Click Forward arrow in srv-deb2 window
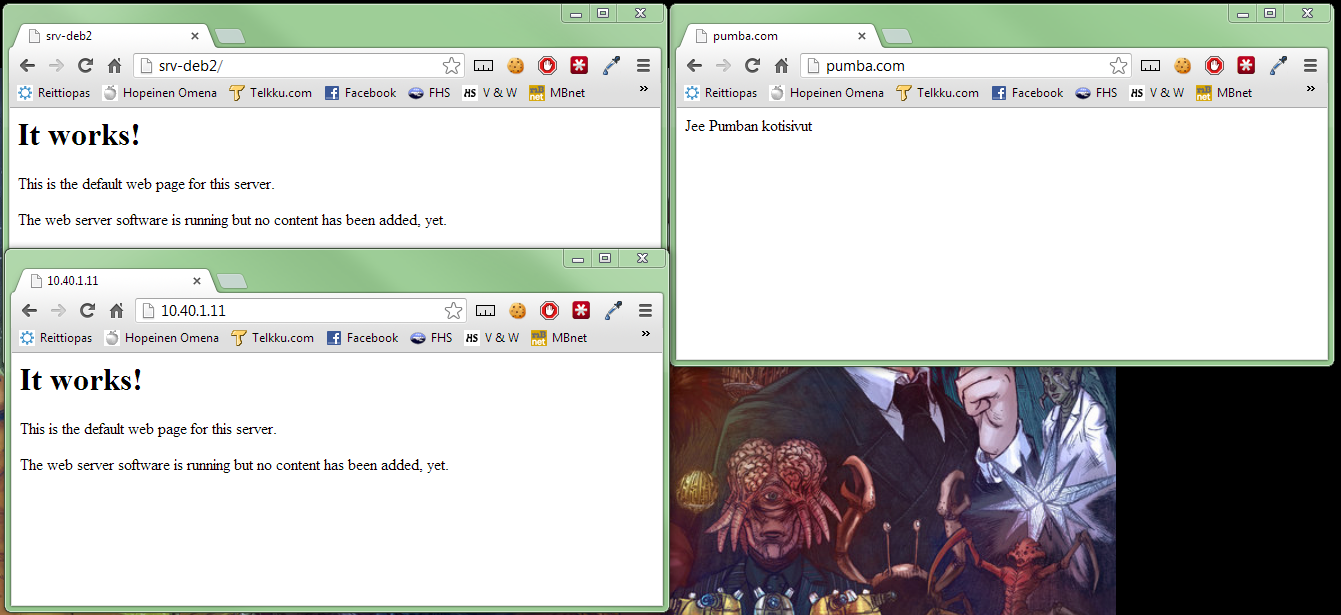This screenshot has width=1341, height=615. coord(57,66)
